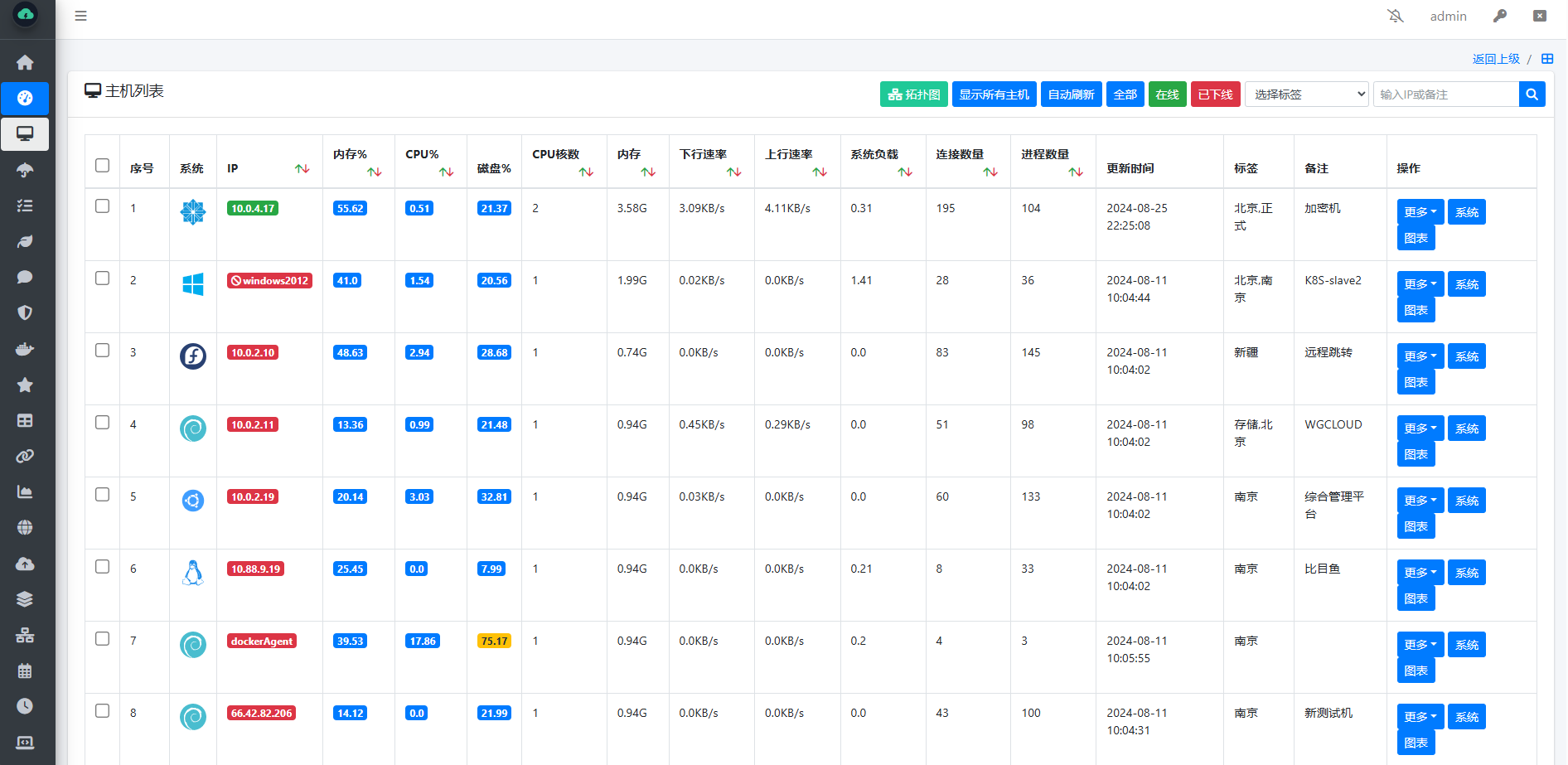Open the star icon in sidebar

[25, 385]
